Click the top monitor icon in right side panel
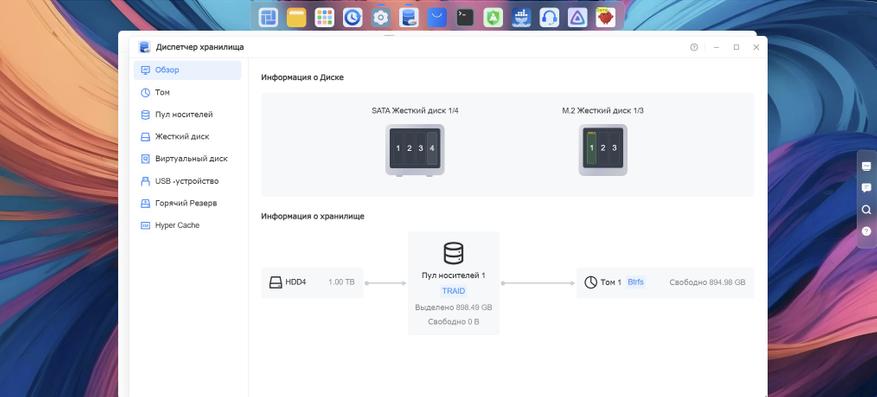The width and height of the screenshot is (877, 397). (x=866, y=166)
